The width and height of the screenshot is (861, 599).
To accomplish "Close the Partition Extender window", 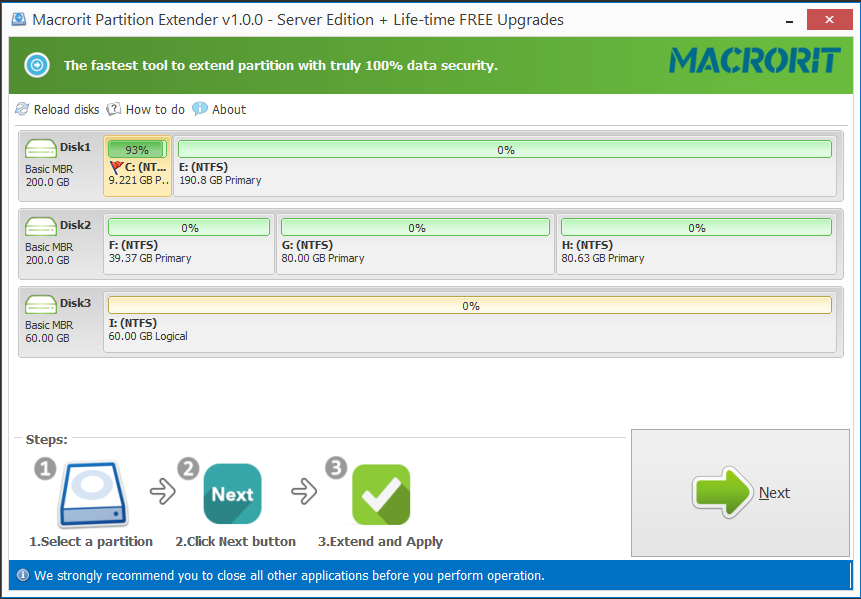I will pos(830,20).
